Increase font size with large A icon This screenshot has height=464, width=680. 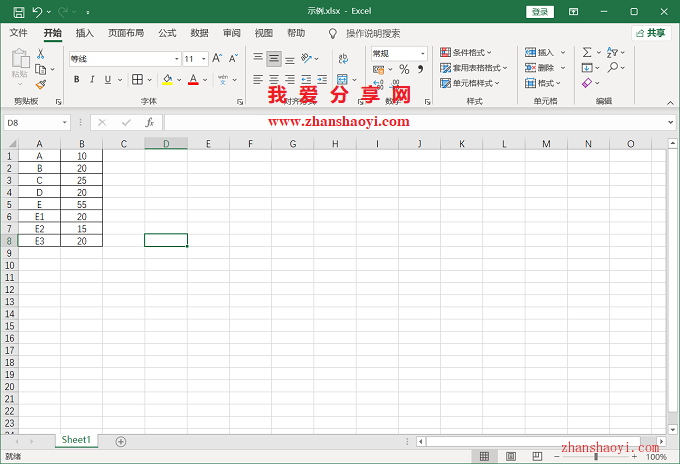217,58
